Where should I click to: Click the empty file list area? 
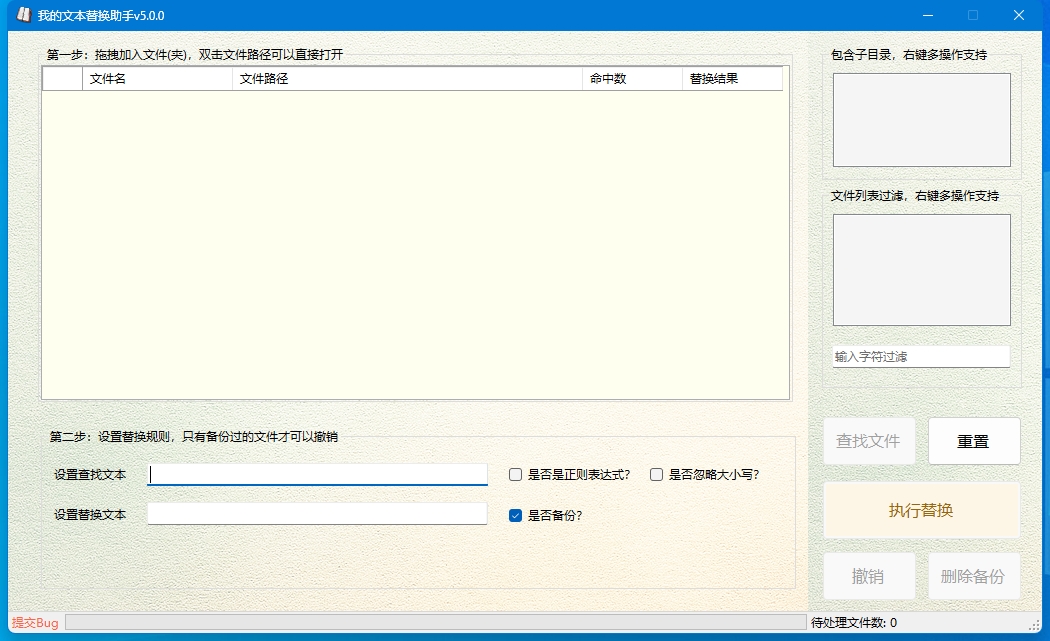pyautogui.click(x=415, y=244)
